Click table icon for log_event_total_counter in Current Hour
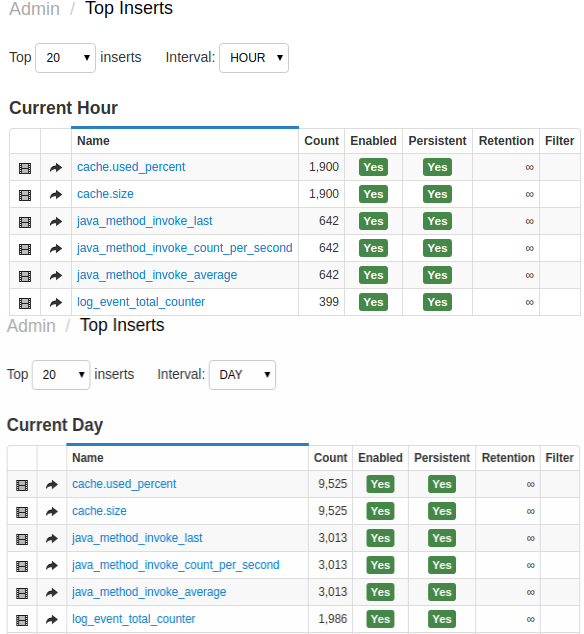584x634 pixels. [x=25, y=303]
